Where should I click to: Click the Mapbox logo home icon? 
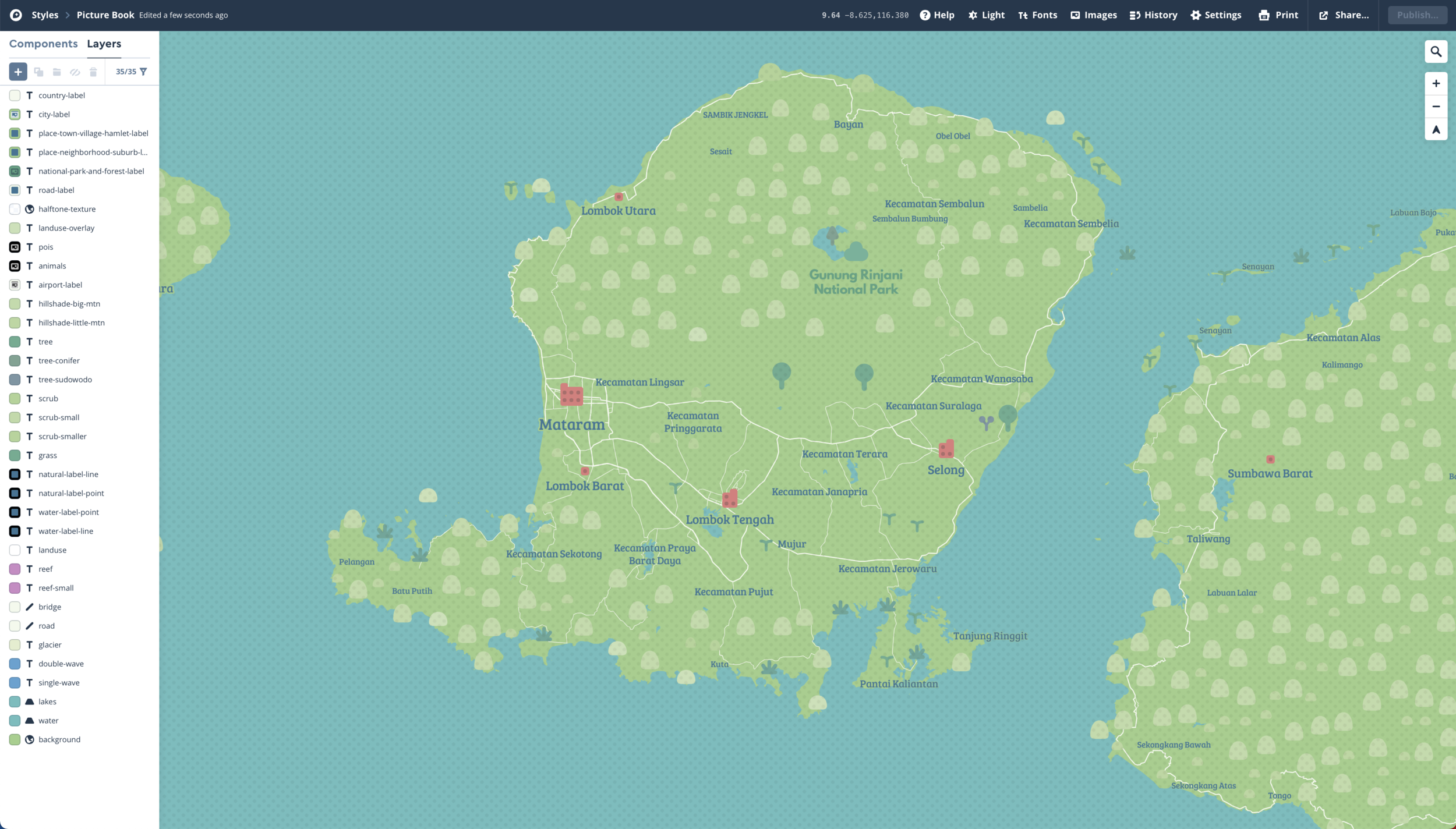point(16,15)
